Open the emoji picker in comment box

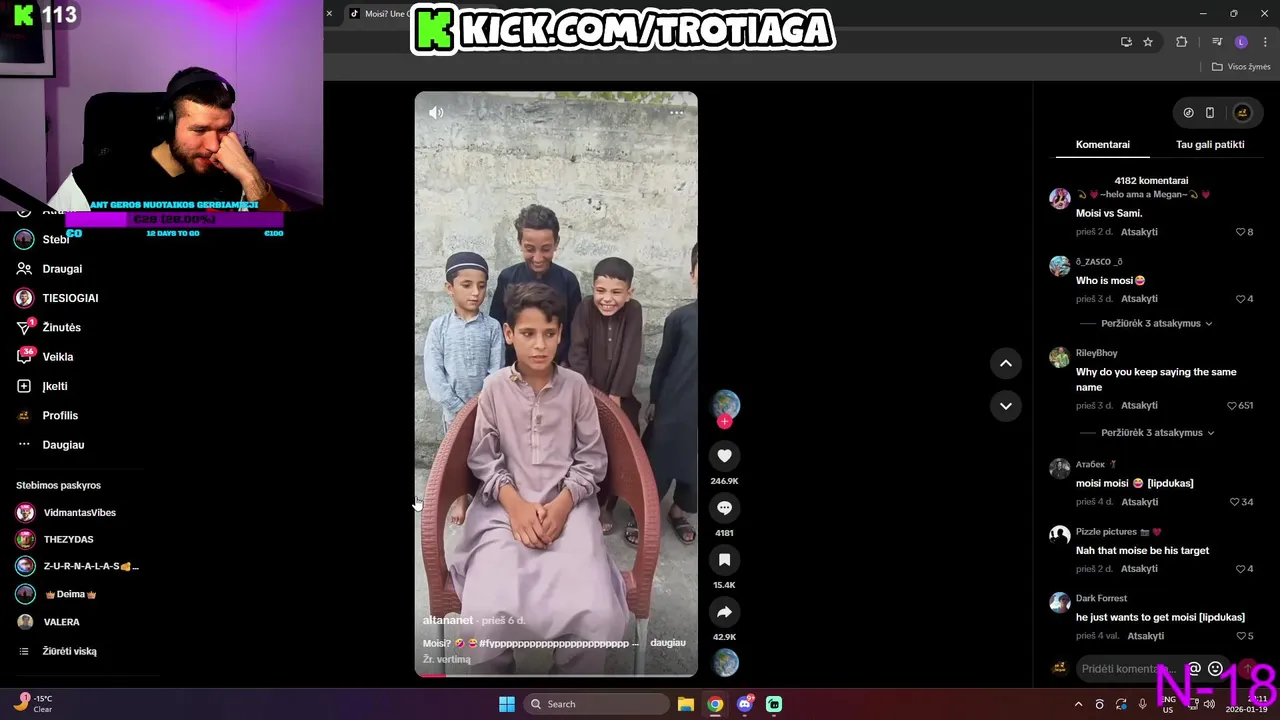point(1215,669)
